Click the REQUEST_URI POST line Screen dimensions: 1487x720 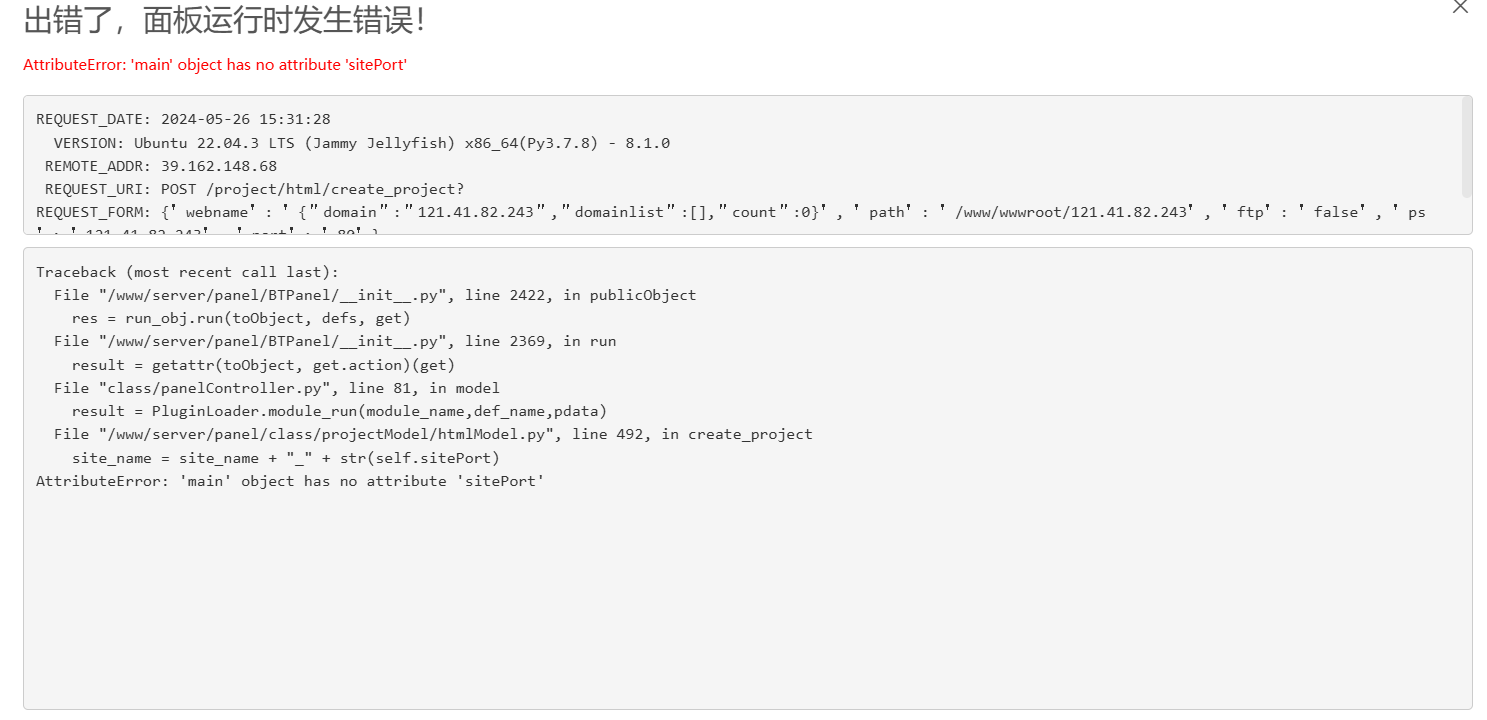[x=255, y=189]
